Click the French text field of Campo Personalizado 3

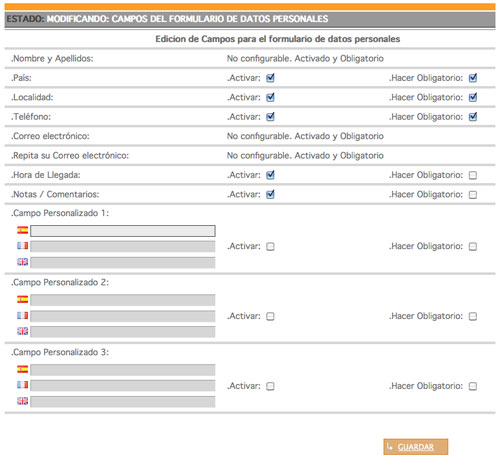pos(123,386)
